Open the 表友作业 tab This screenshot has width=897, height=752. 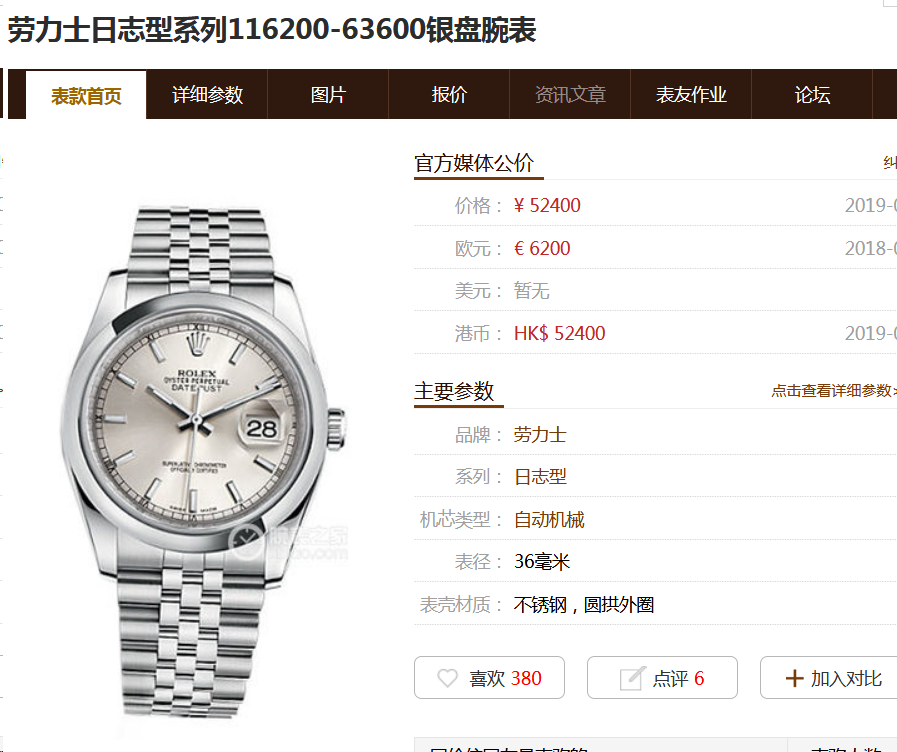coord(691,94)
